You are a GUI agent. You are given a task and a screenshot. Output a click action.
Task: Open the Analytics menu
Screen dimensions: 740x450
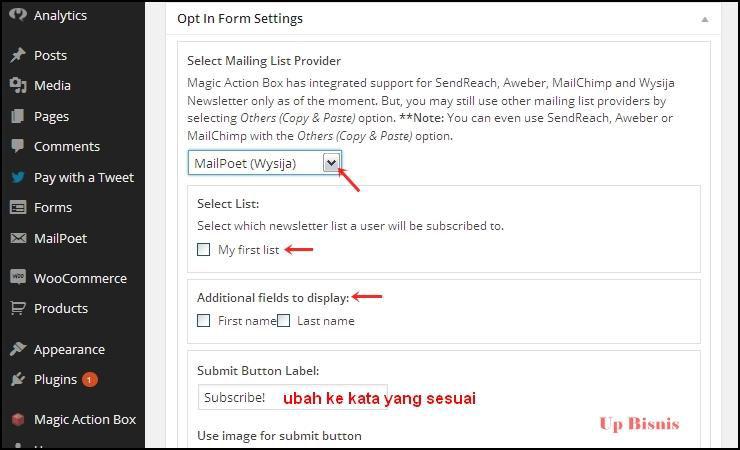(x=60, y=16)
